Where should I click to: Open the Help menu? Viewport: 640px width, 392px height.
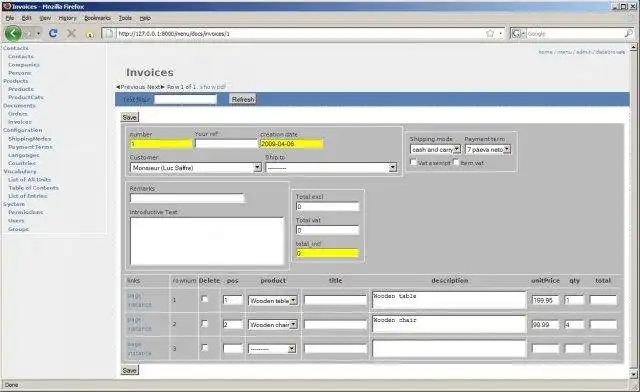click(145, 18)
